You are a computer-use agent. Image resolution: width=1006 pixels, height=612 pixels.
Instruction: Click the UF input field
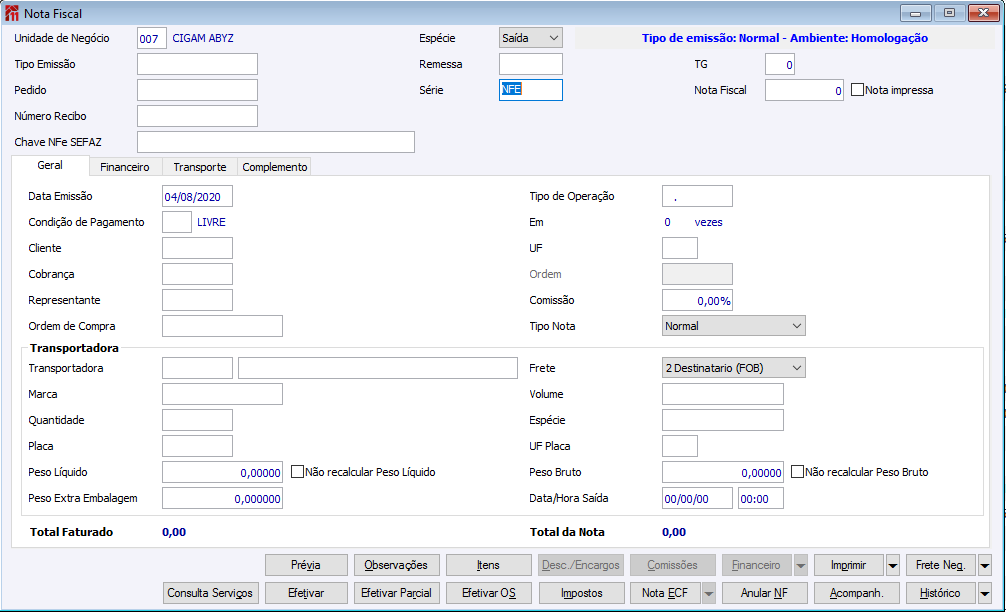point(679,248)
